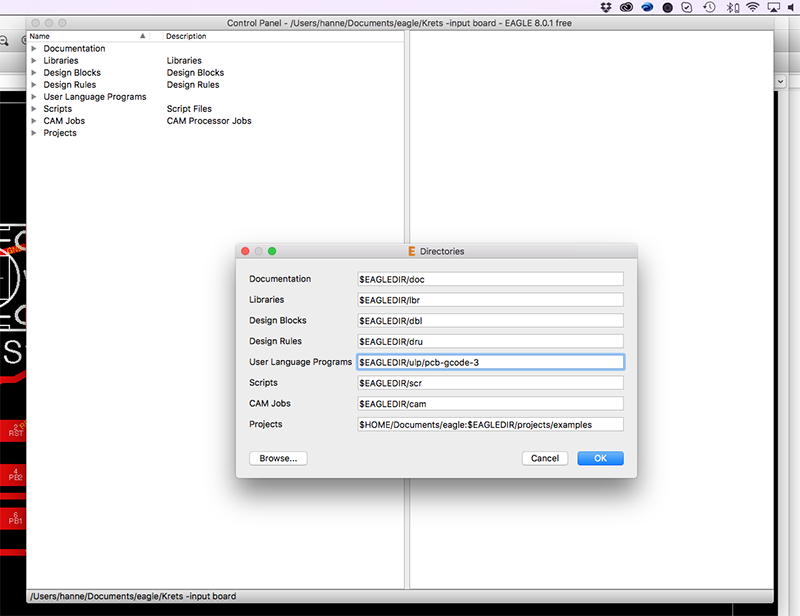
Task: Click the blue swirl menu bar icon
Action: point(647,7)
